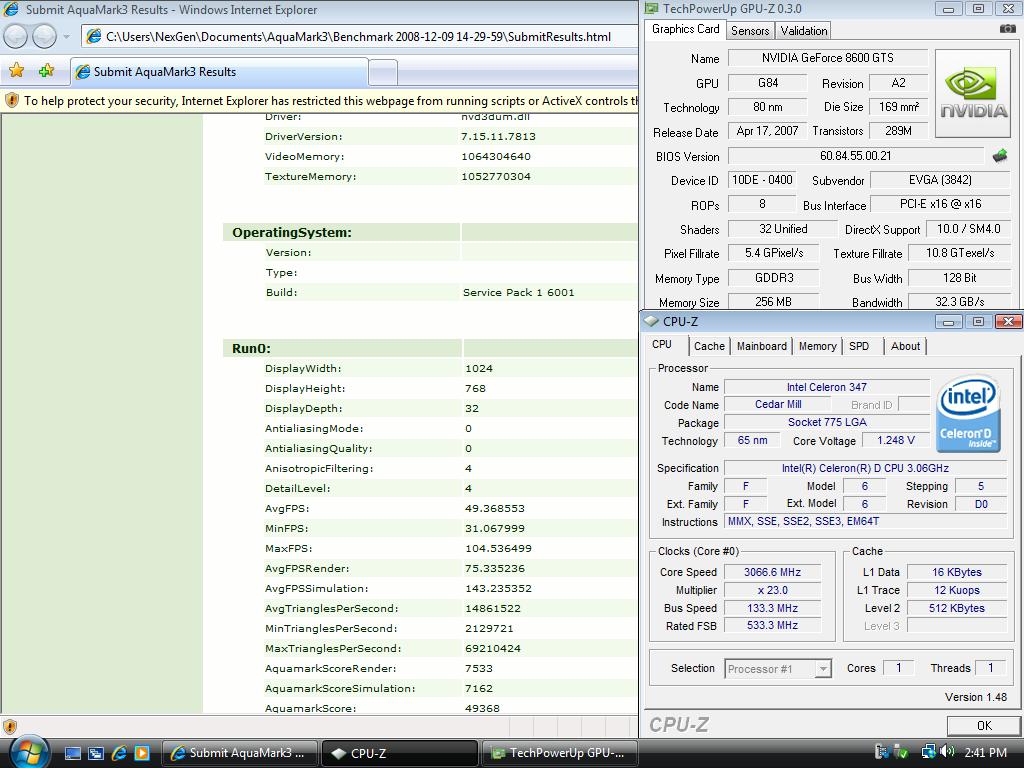Click the IE address bar field
Screen dimensions: 1024x768
pos(359,37)
